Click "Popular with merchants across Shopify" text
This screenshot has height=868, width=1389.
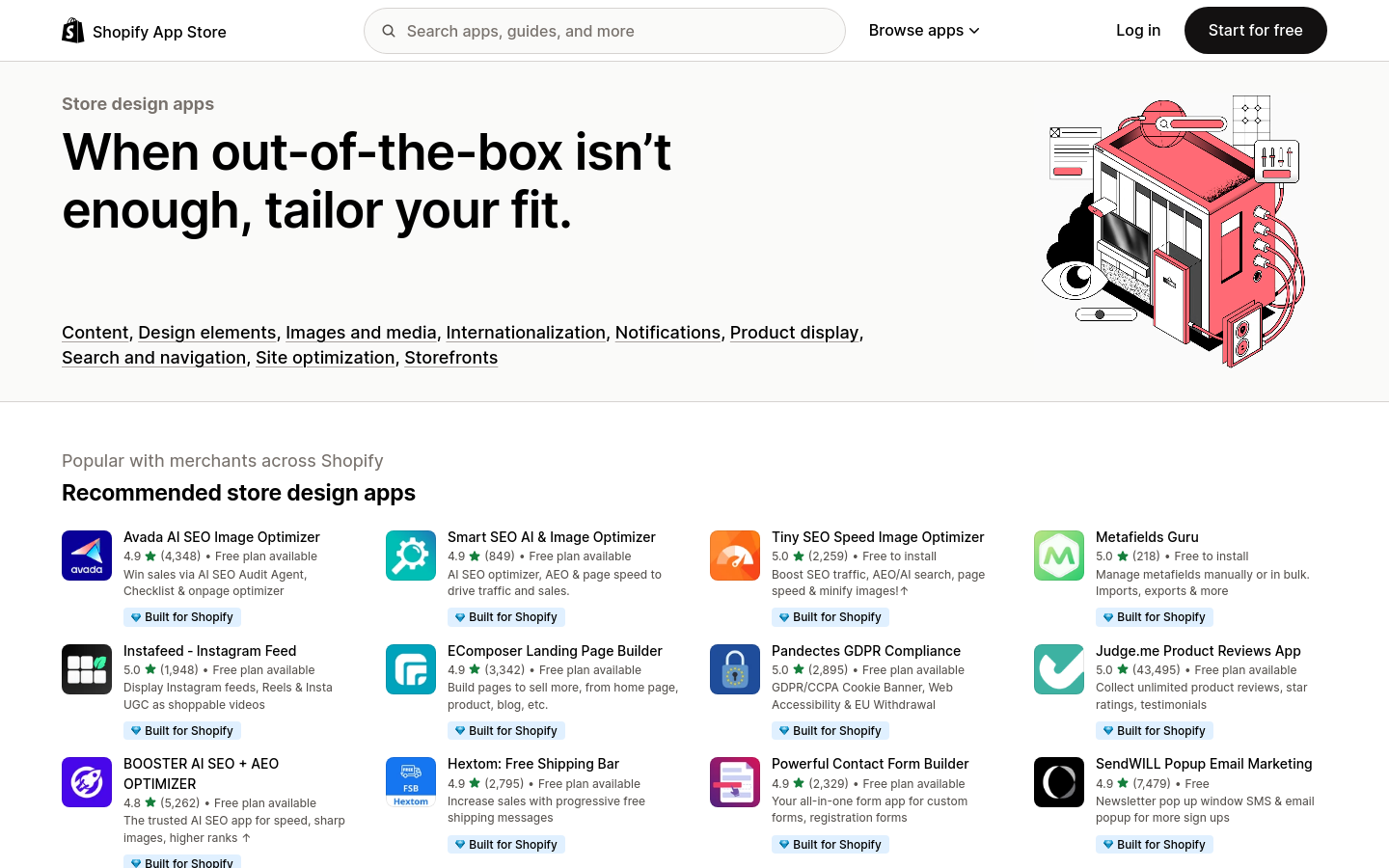pyautogui.click(x=223, y=461)
